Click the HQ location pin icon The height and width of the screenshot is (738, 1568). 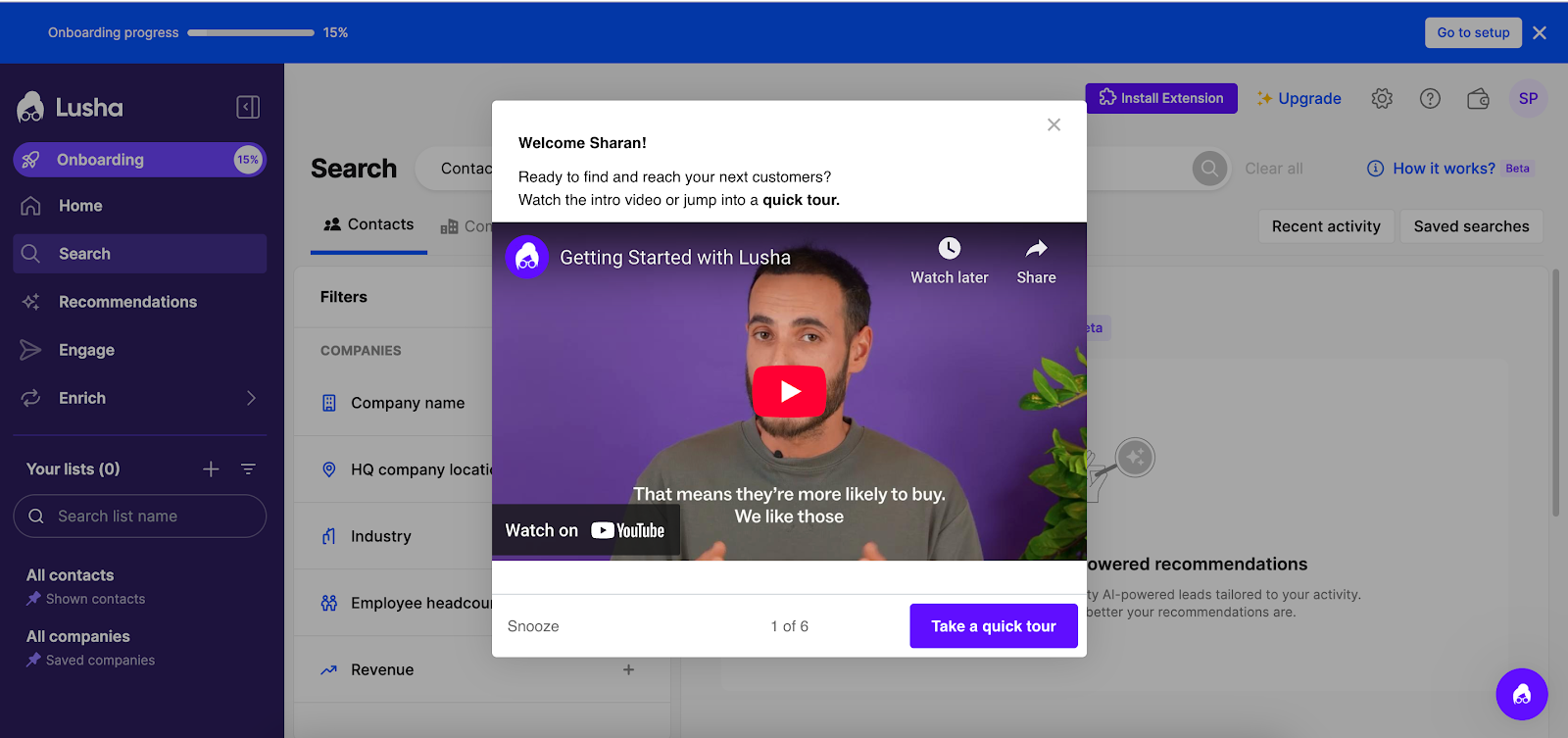click(x=329, y=469)
